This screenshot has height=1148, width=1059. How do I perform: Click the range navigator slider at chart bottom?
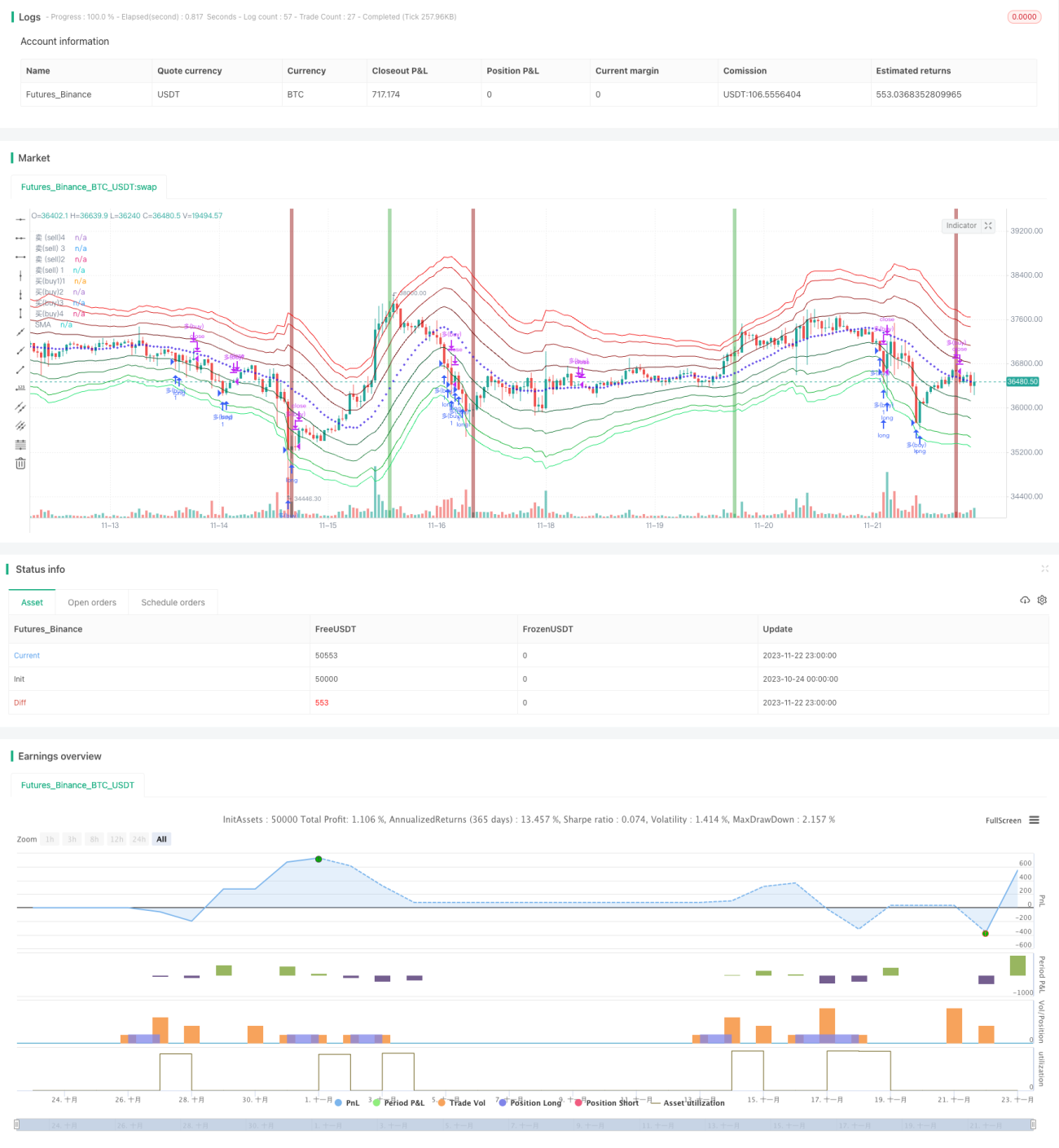525,1124
